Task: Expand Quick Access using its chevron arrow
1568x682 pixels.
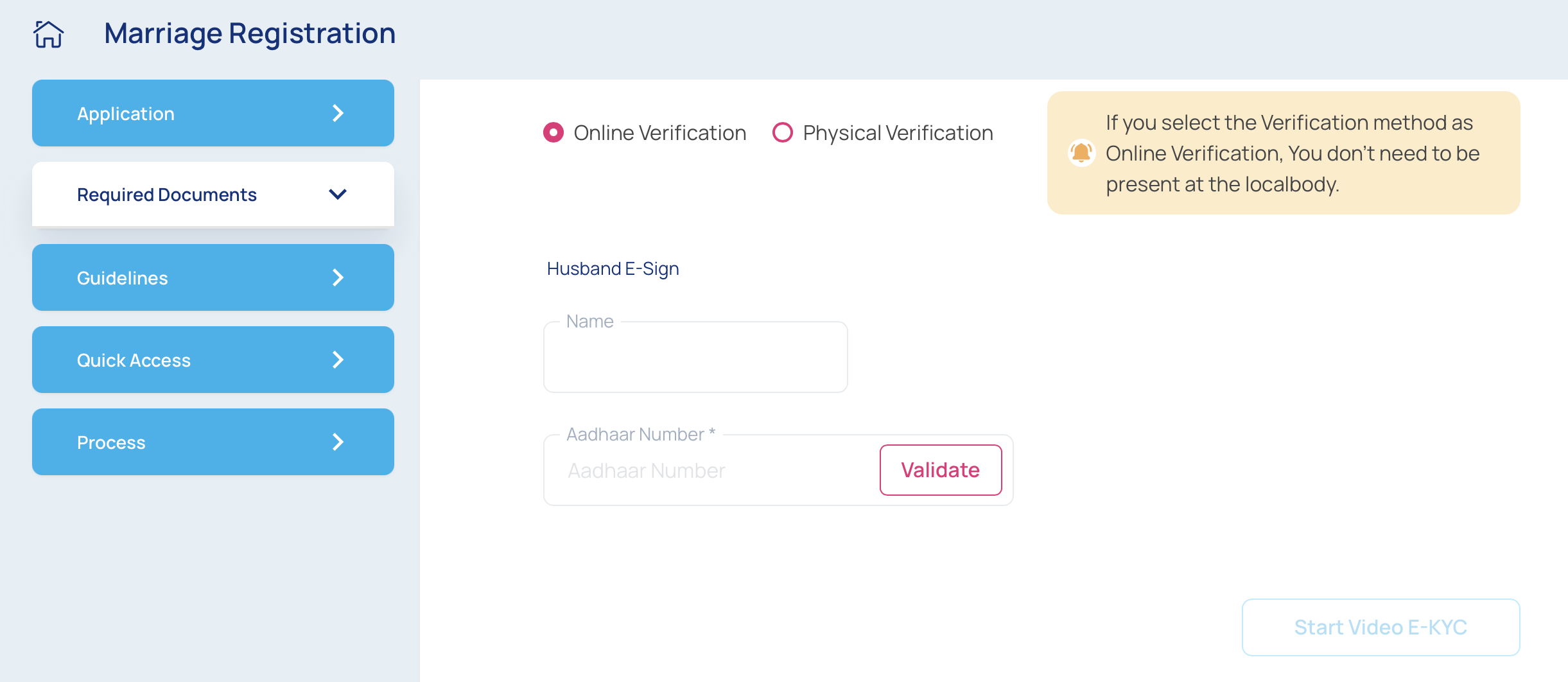Action: (x=338, y=360)
